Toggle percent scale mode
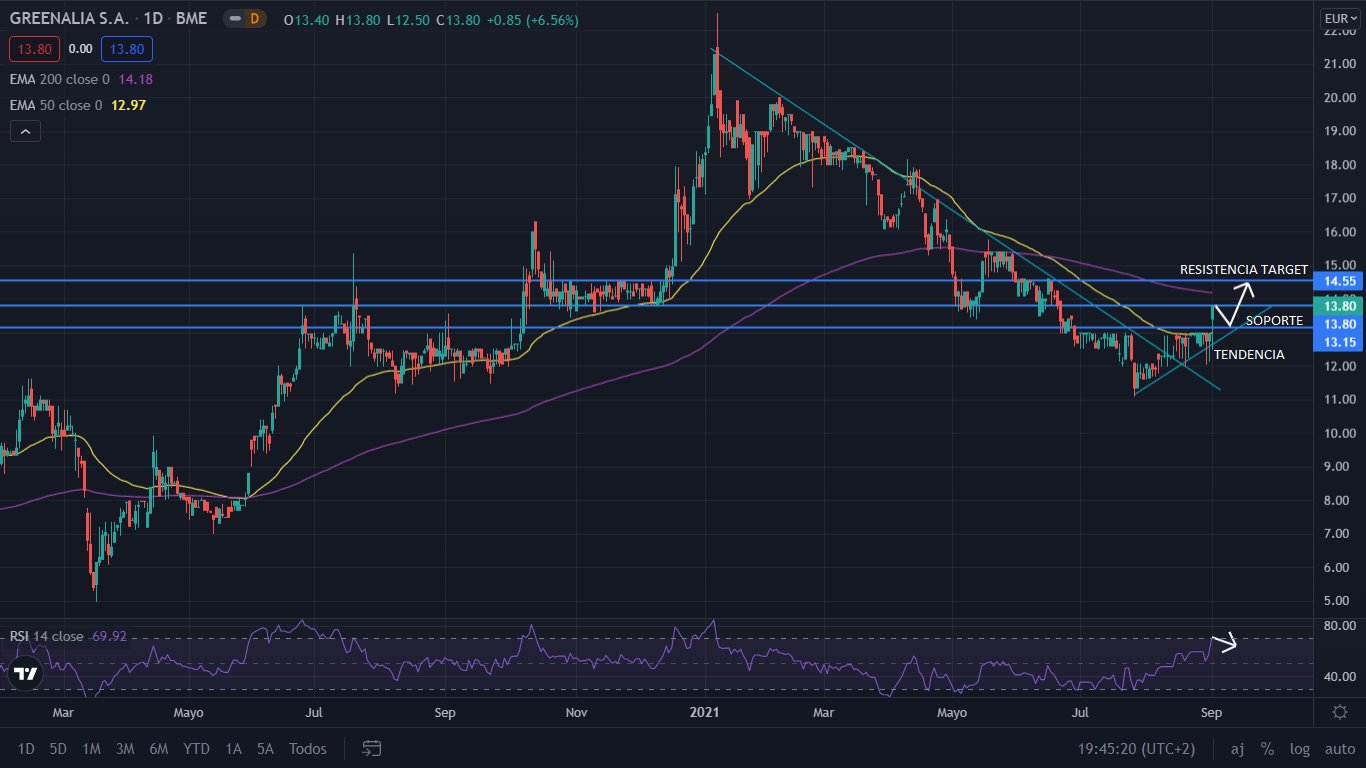 click(1267, 748)
